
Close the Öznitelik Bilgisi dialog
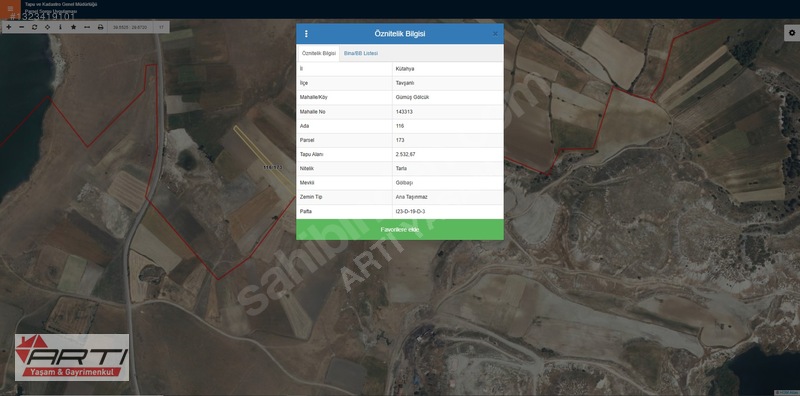[495, 34]
